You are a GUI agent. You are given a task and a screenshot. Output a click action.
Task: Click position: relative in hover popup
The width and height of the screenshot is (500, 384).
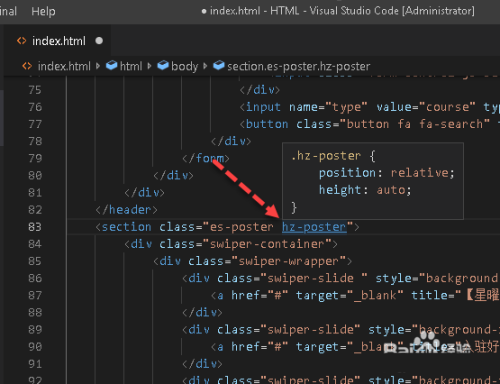(x=386, y=173)
